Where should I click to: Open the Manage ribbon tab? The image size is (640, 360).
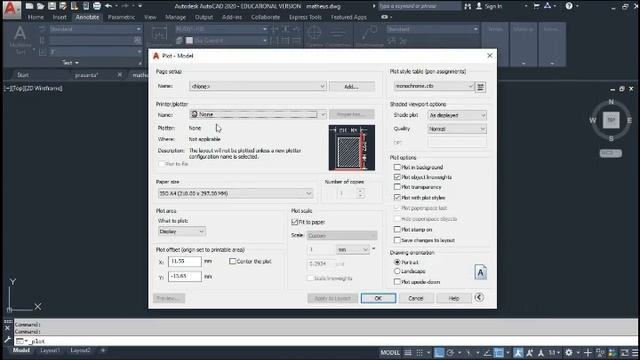click(176, 17)
